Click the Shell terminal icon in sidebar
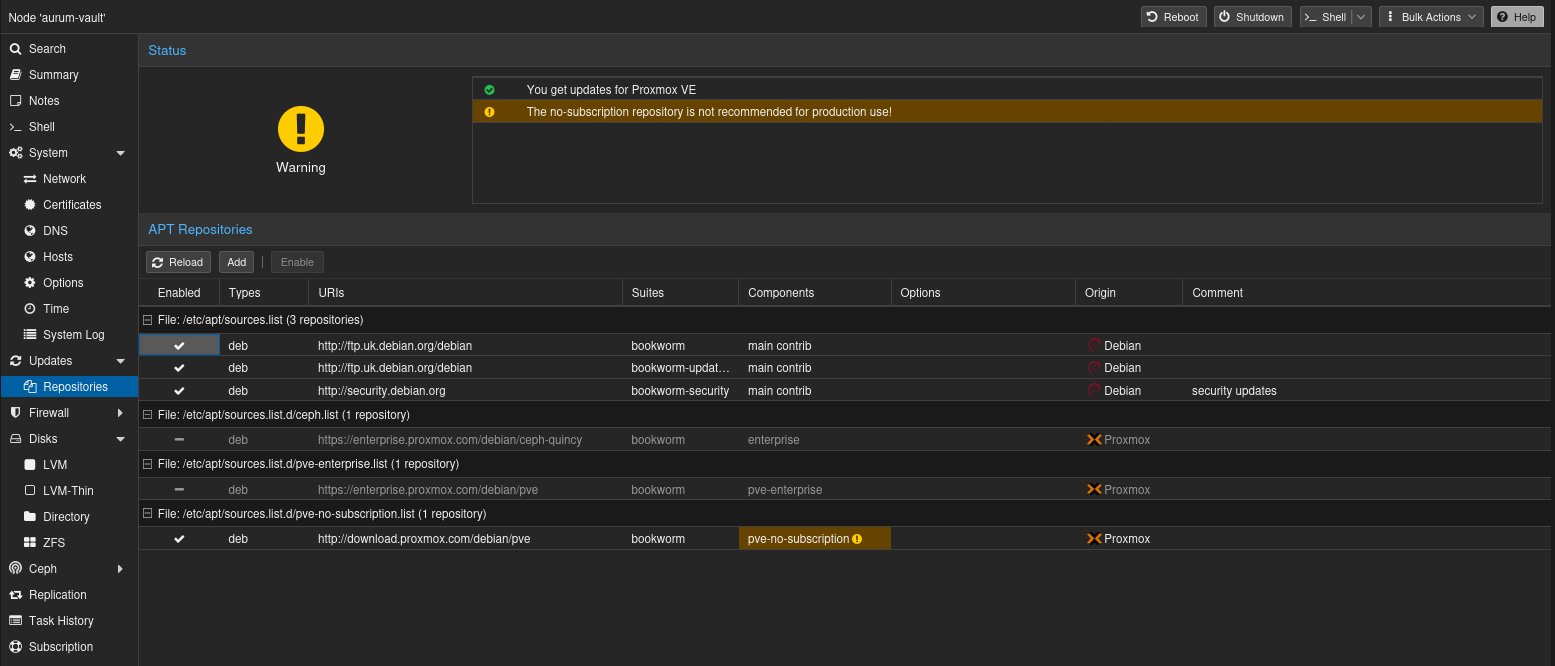The height and width of the screenshot is (666, 1555). pos(15,127)
